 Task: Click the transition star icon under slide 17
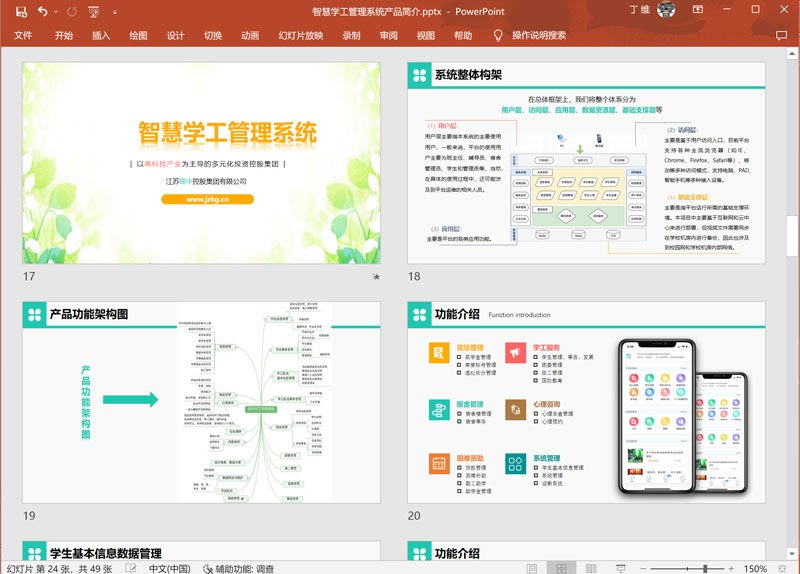(376, 277)
